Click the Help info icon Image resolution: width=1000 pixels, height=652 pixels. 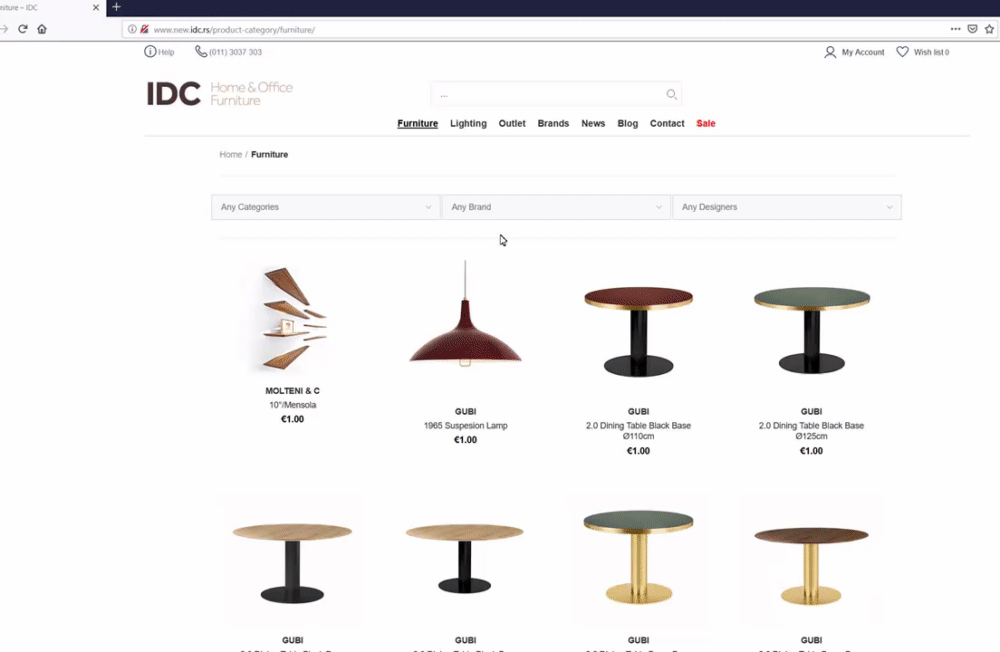coord(150,52)
